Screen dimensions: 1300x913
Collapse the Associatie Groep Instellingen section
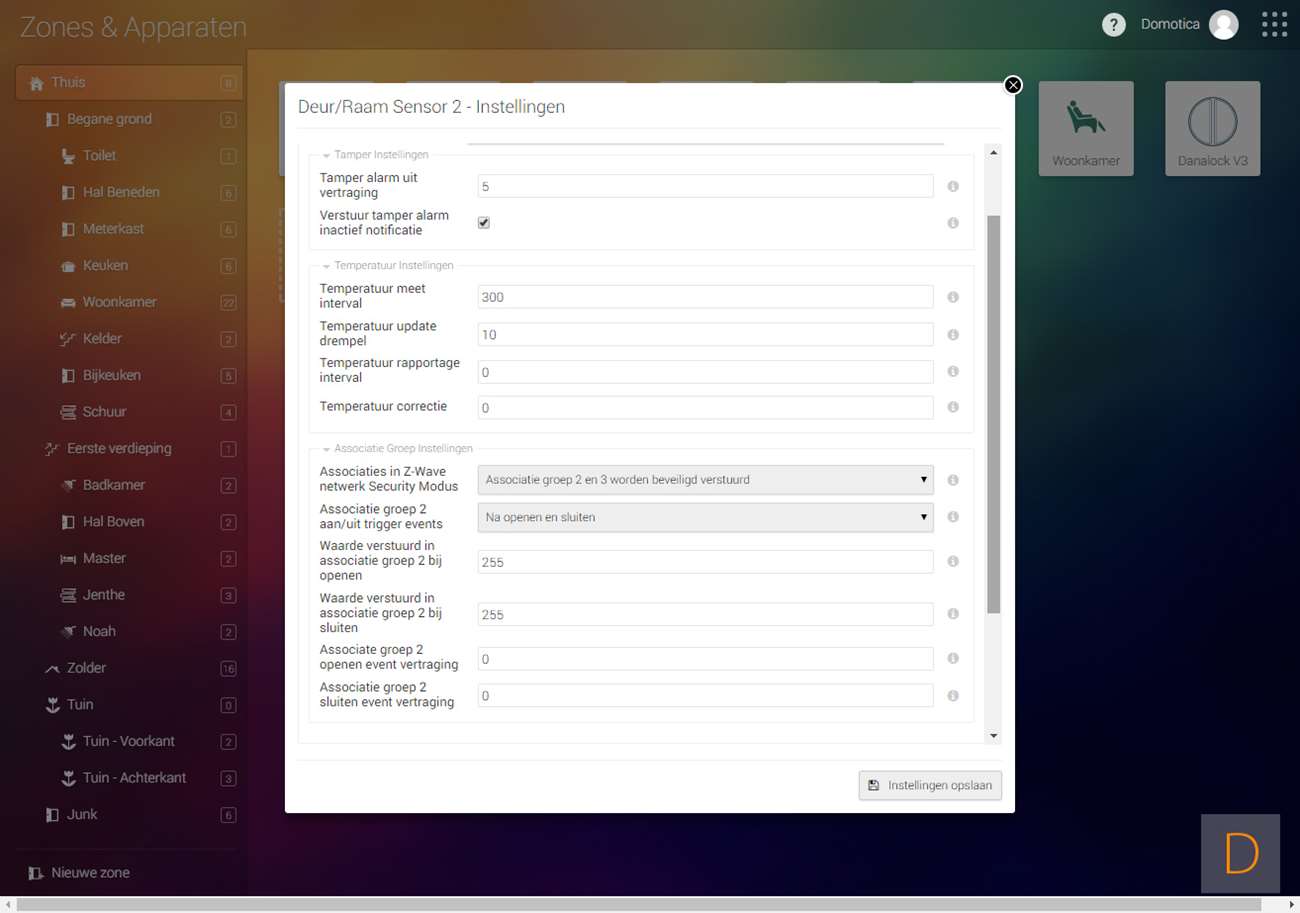pos(327,449)
